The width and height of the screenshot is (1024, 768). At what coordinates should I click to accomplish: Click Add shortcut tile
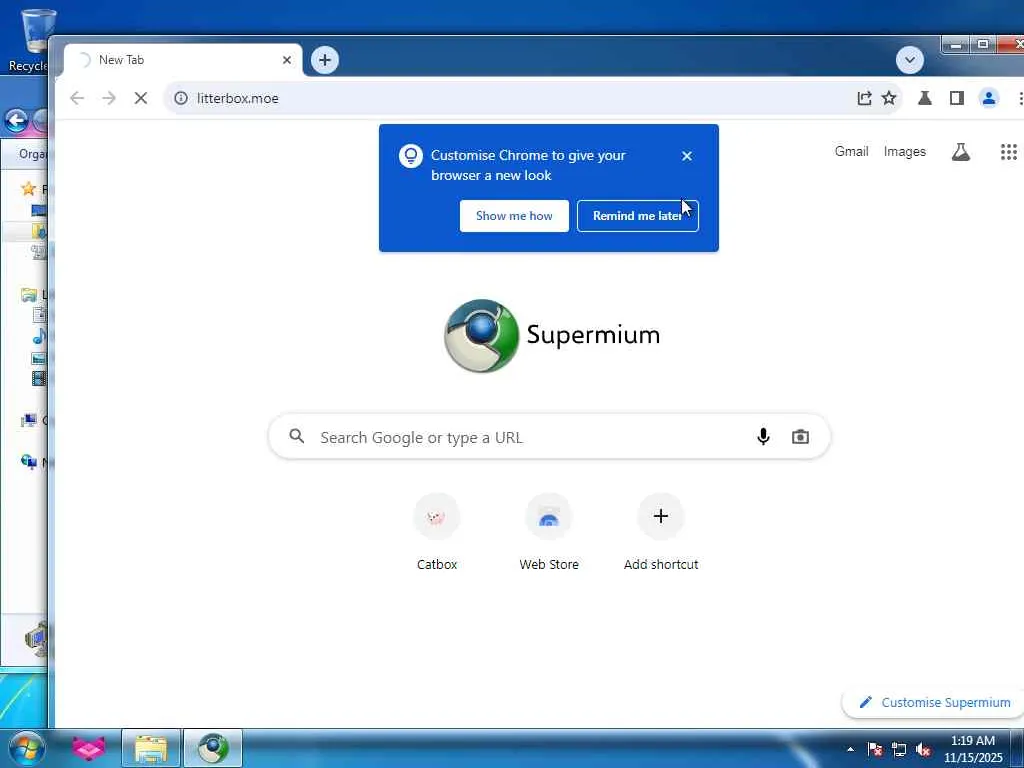coord(661,533)
